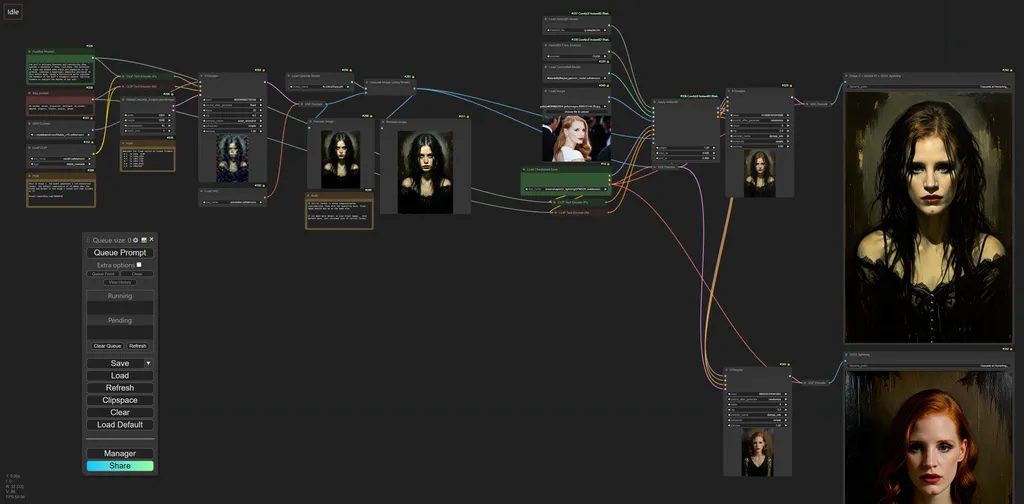Click the image icon beside the settings gear
1024x504 pixels.
pyautogui.click(x=144, y=240)
